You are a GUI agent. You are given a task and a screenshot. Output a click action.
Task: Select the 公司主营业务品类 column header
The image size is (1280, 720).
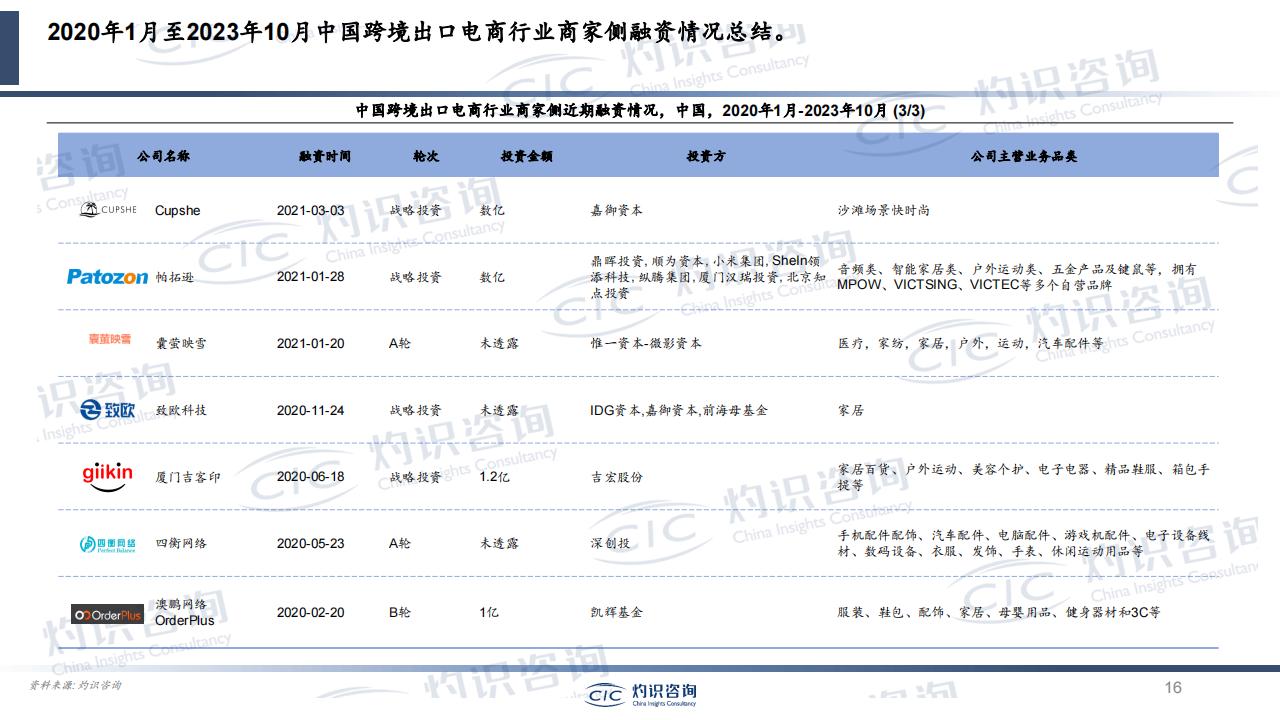[x=1024, y=157]
